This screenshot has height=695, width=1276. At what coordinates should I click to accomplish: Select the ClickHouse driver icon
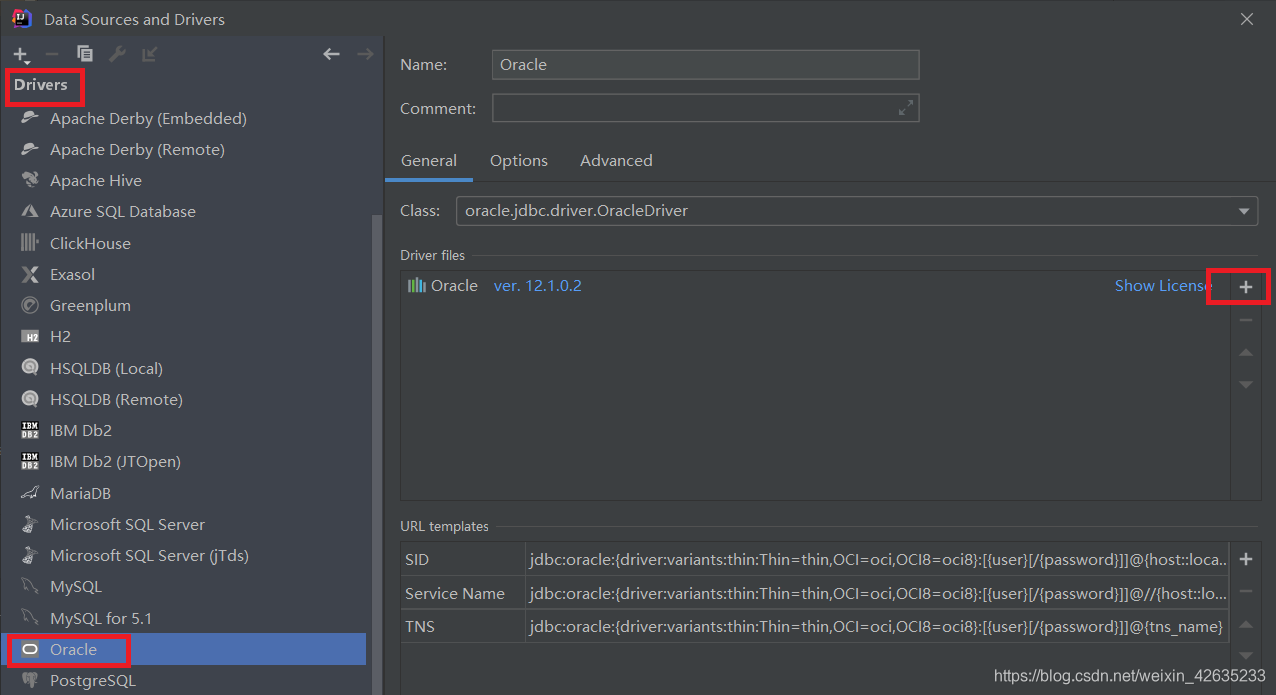point(30,242)
